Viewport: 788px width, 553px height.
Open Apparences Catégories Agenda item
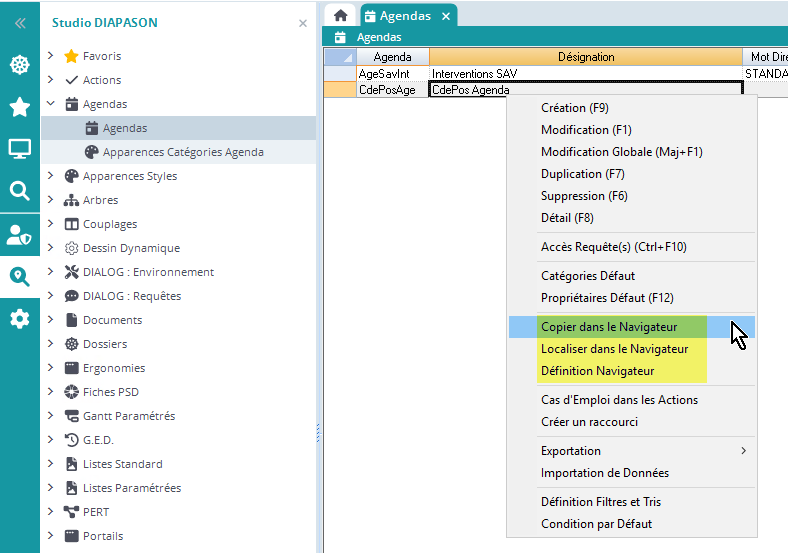pos(183,152)
